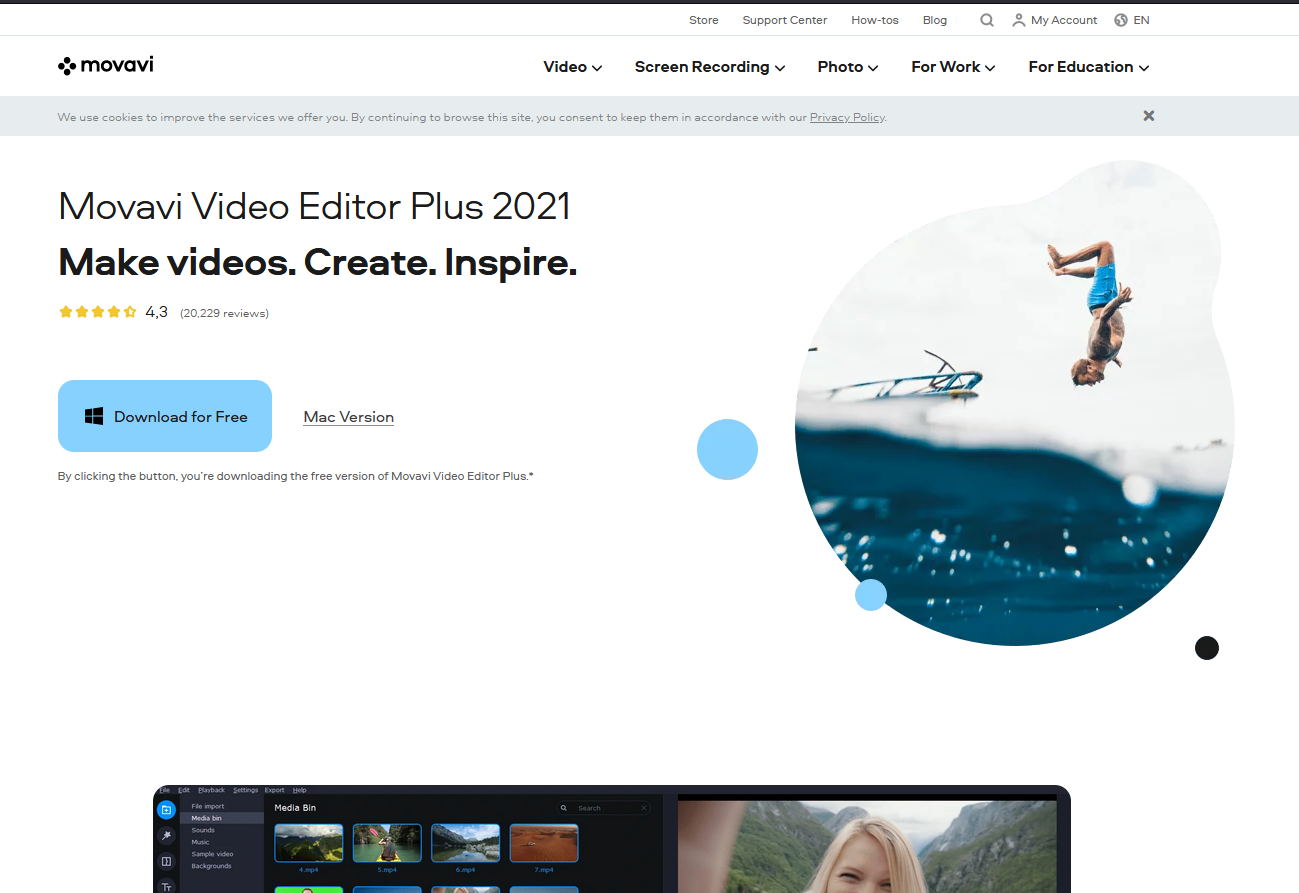
Task: Select Media bin in editor list
Action: tap(222, 818)
